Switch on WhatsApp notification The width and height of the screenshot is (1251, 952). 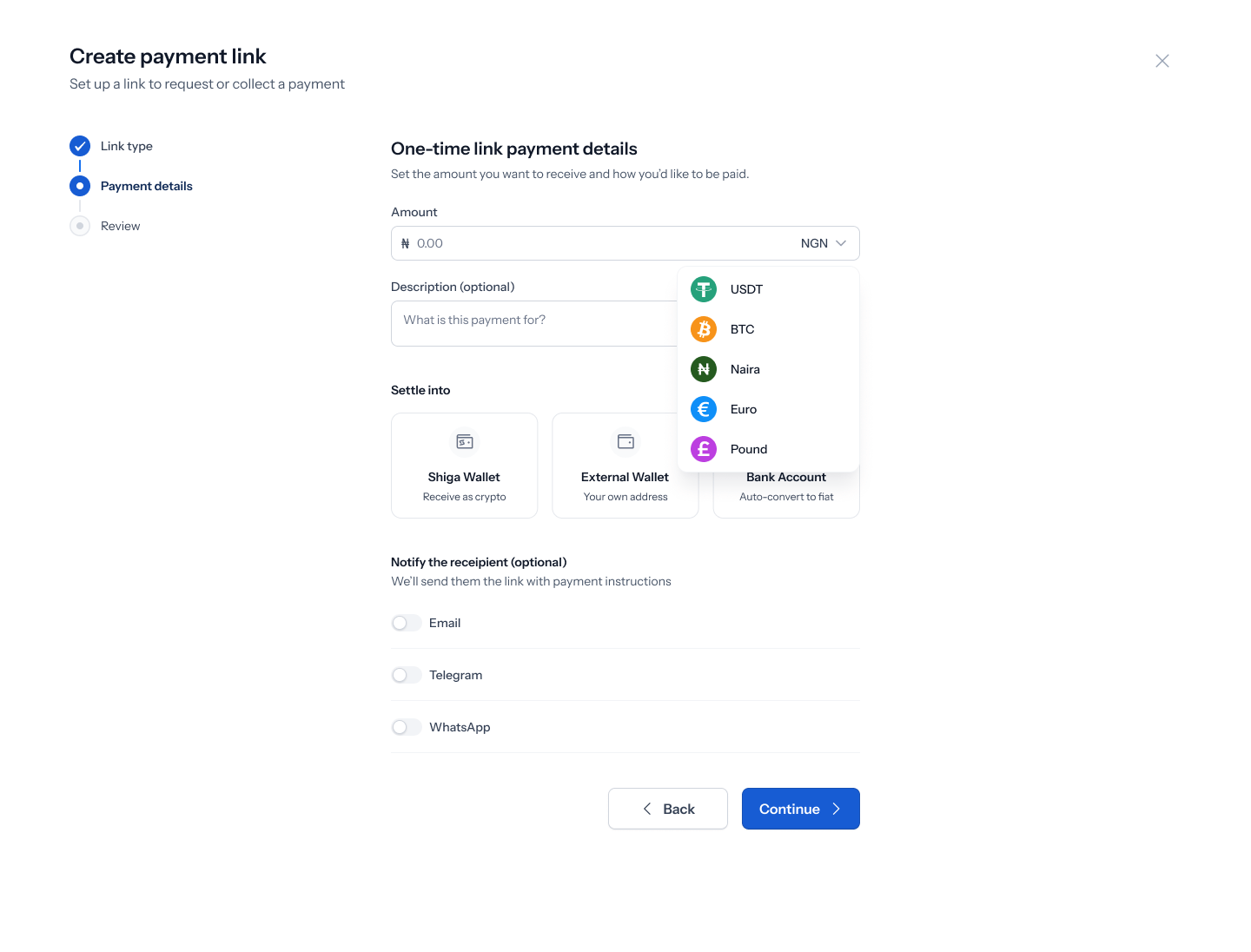click(x=407, y=727)
